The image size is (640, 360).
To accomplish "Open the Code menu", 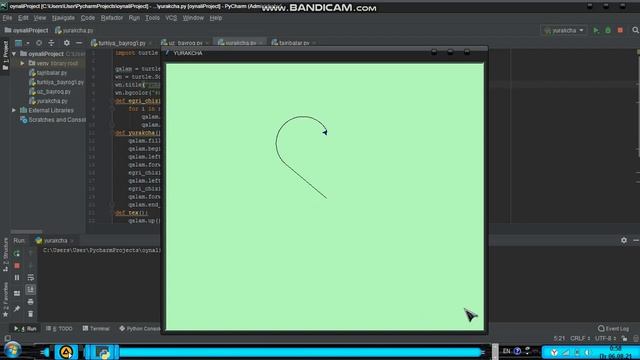I will (88, 18).
